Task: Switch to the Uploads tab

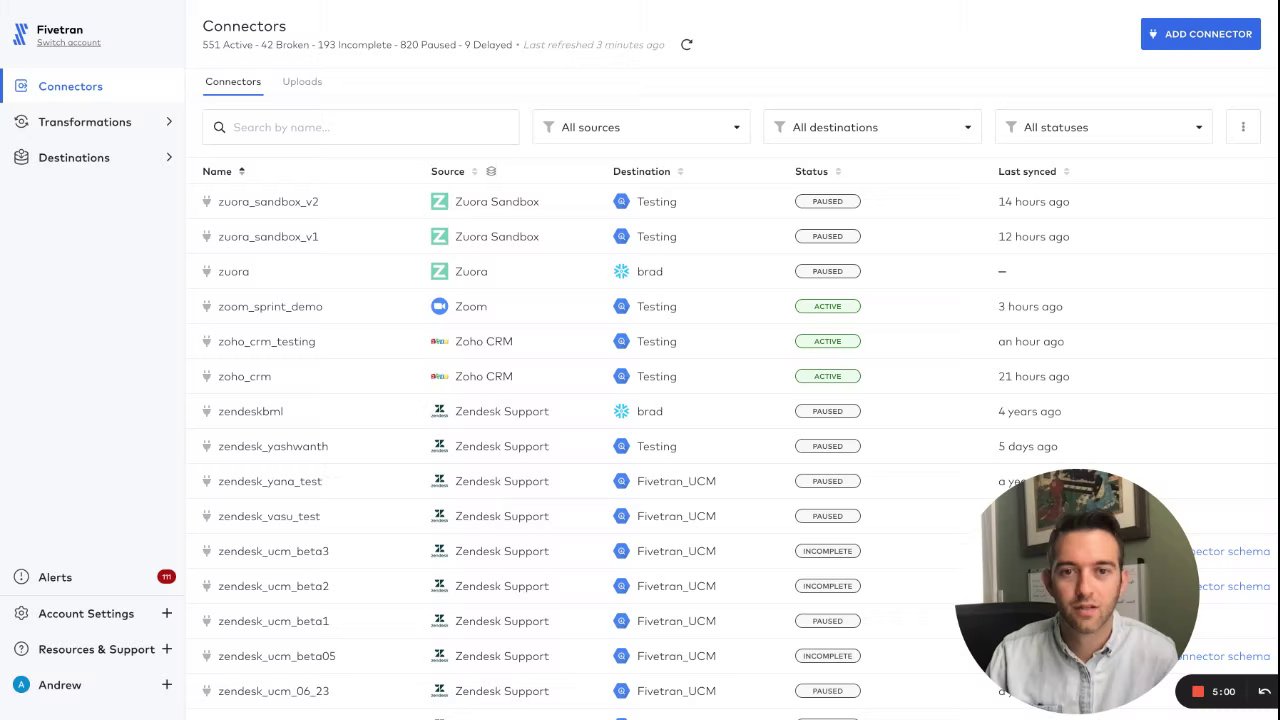Action: 302,82
